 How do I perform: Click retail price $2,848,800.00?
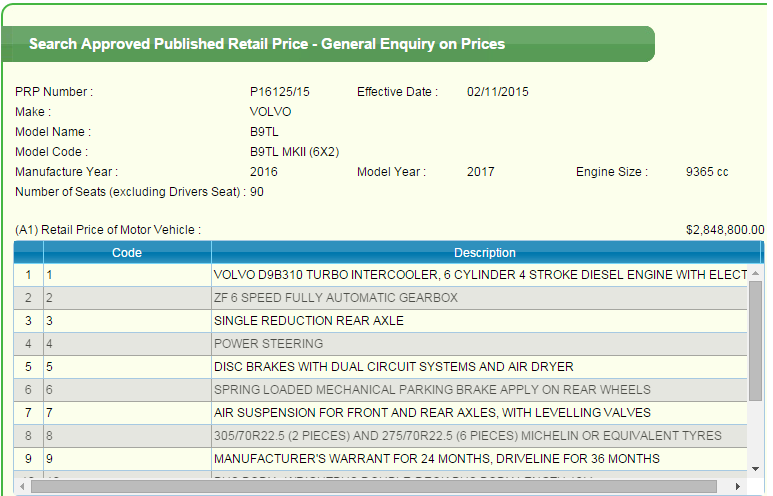point(725,230)
